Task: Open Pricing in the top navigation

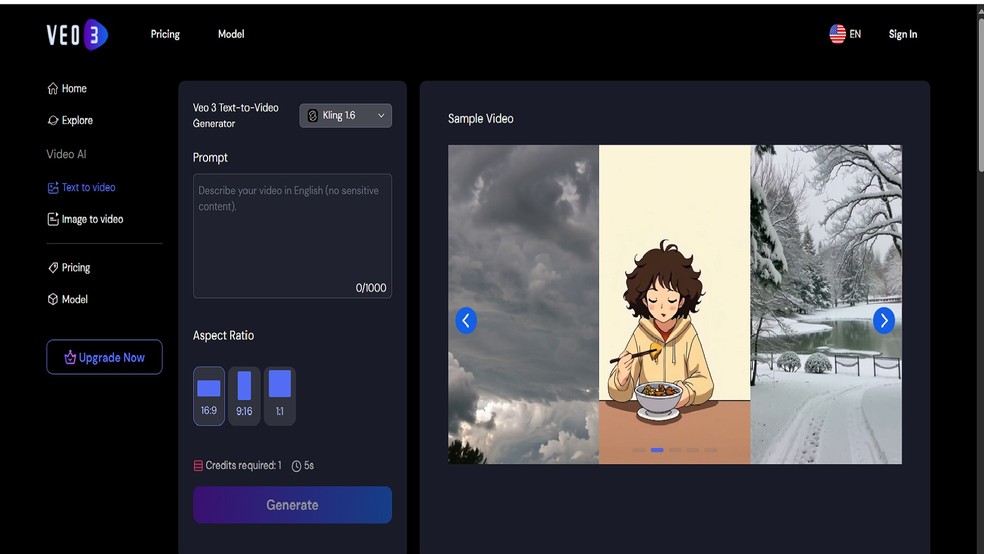Action: (x=165, y=35)
